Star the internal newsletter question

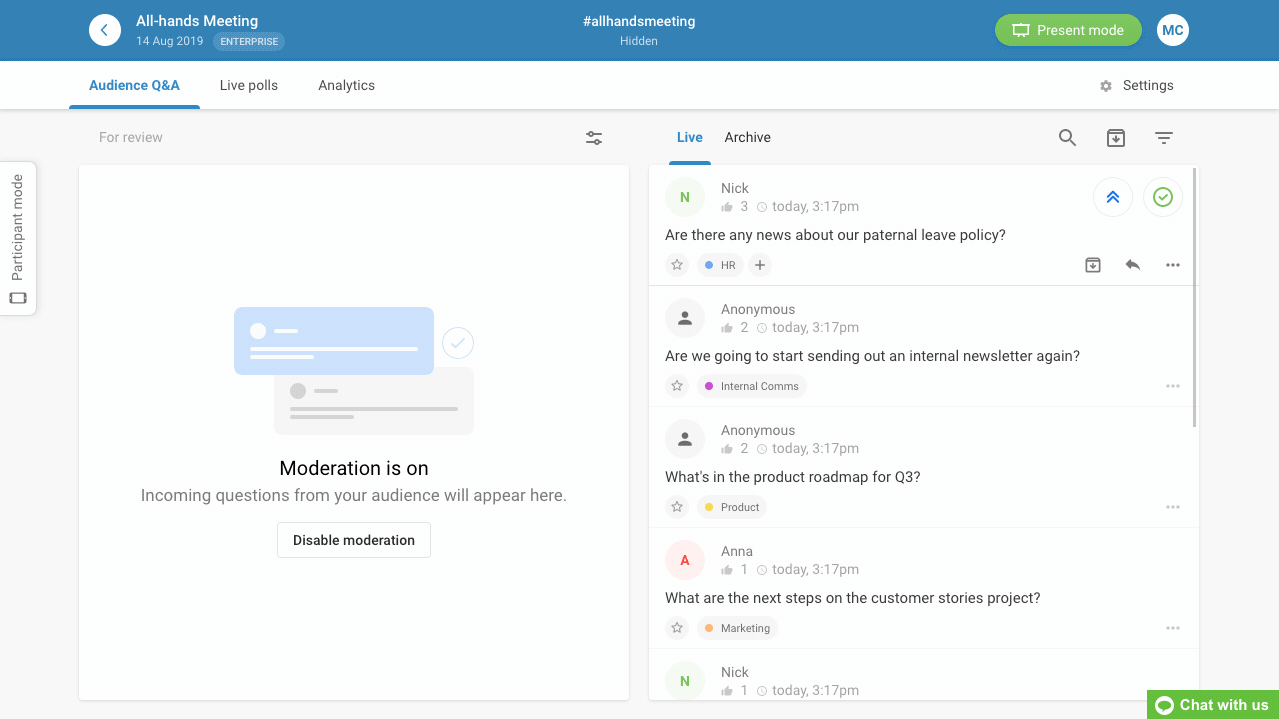(677, 386)
